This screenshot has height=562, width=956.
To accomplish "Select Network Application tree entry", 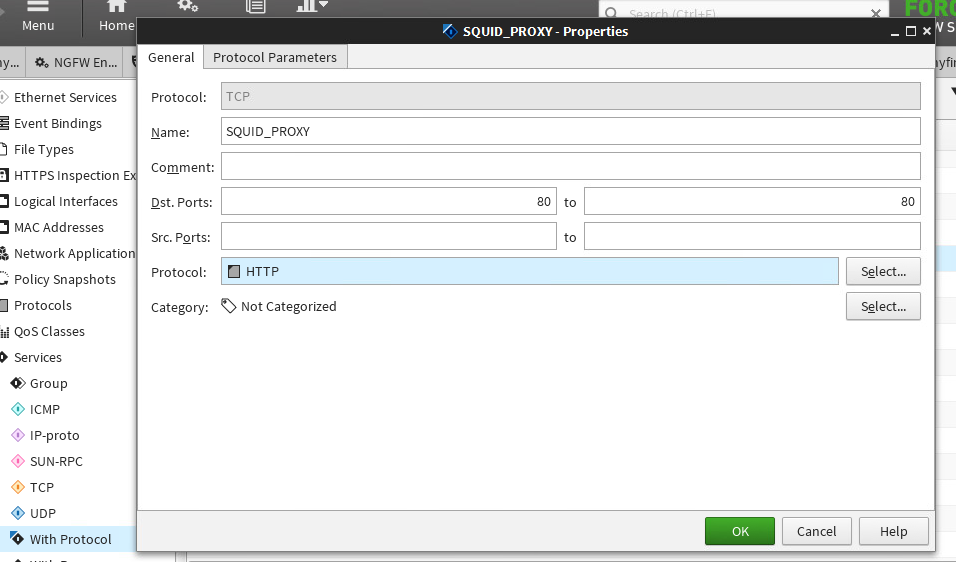I will [x=74, y=254].
